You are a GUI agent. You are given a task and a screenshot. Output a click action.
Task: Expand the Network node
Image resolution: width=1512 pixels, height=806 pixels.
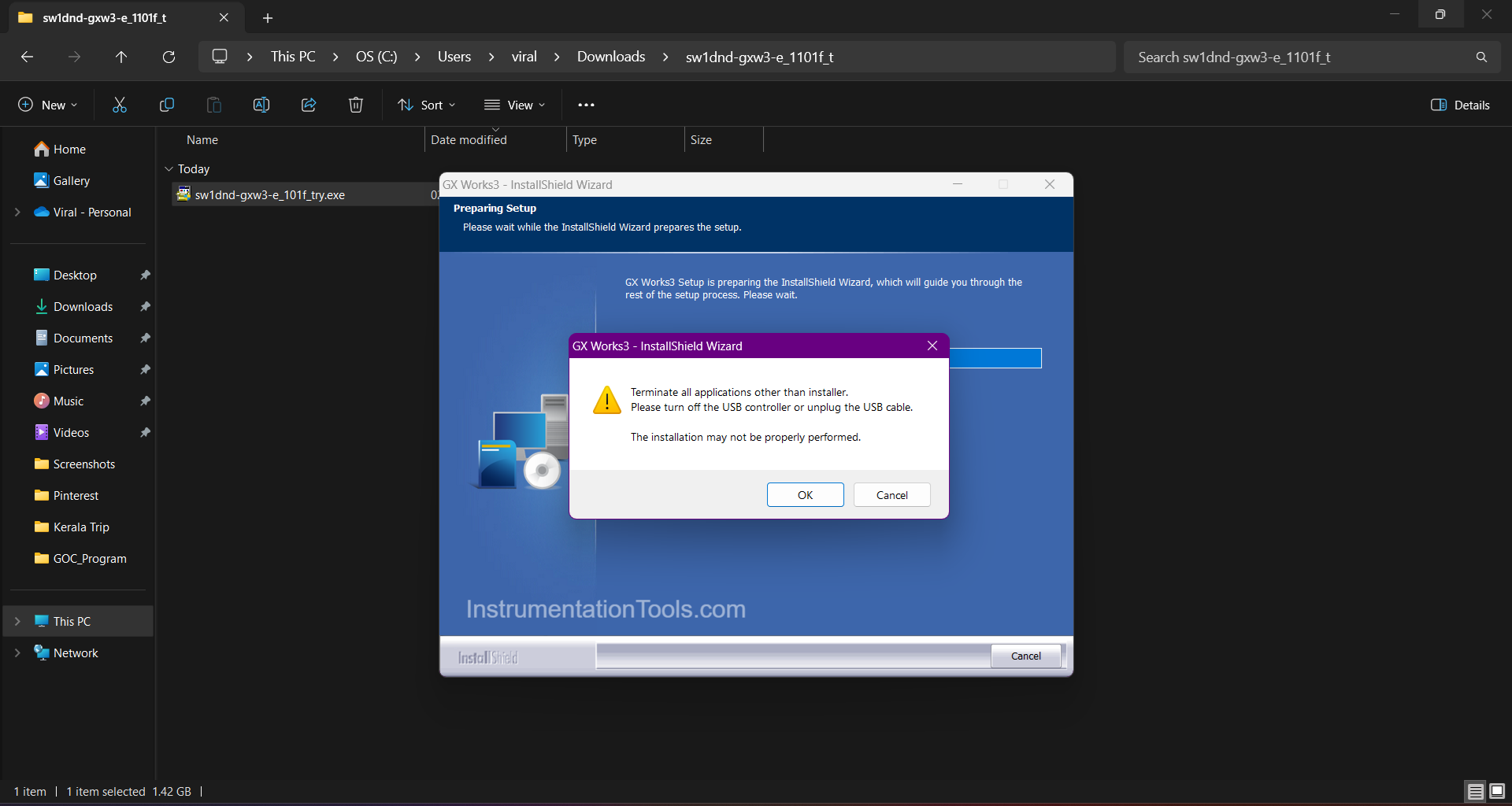(x=17, y=653)
